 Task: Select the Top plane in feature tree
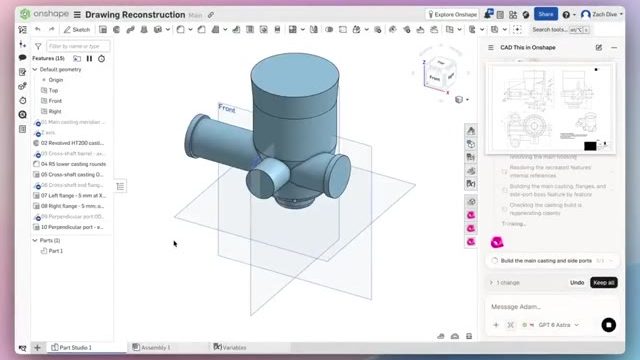click(x=53, y=90)
